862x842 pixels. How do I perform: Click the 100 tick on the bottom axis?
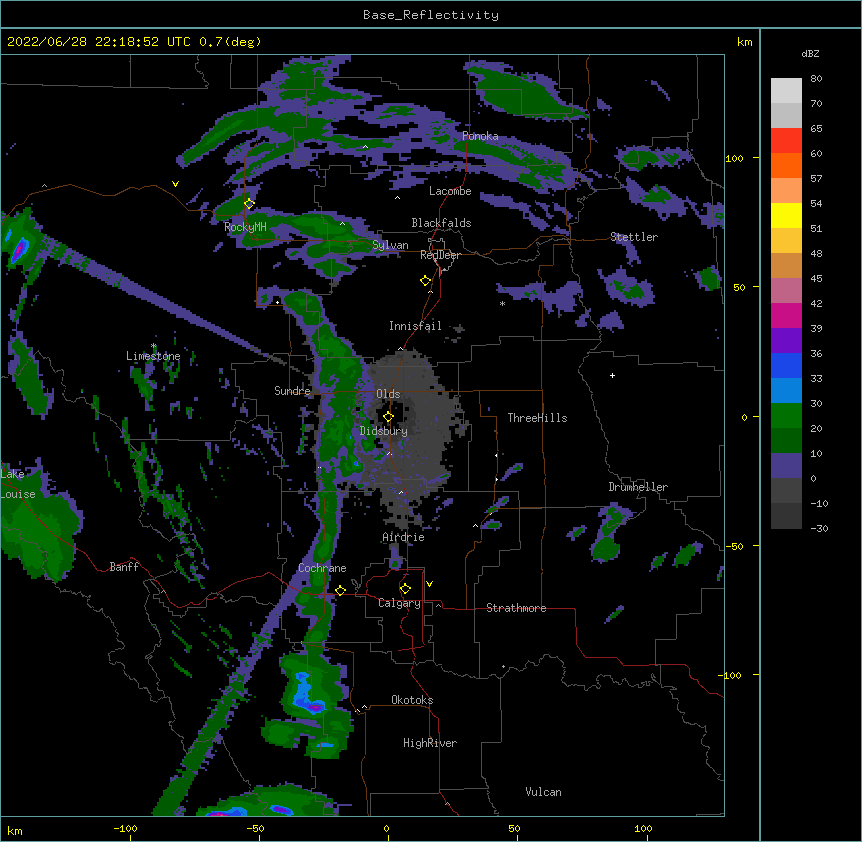[643, 828]
